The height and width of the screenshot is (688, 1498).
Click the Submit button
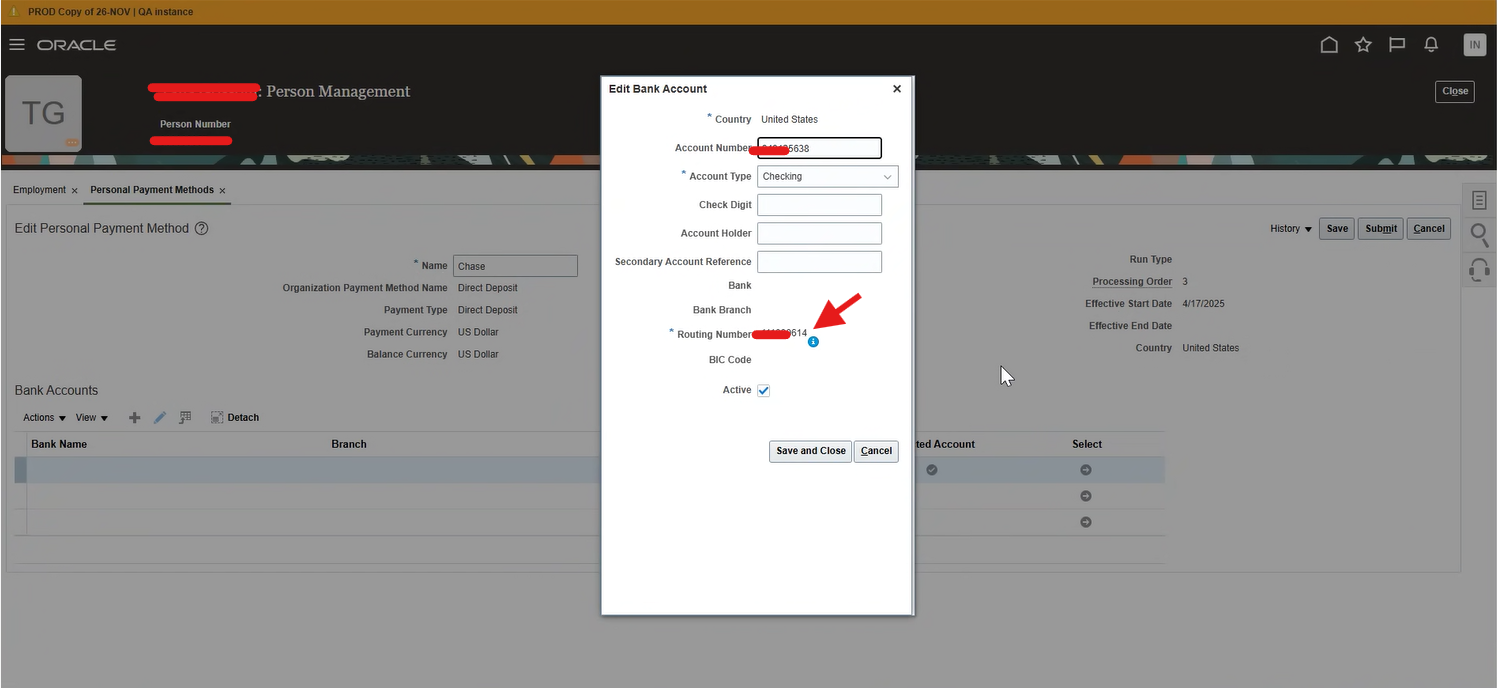(x=1381, y=228)
